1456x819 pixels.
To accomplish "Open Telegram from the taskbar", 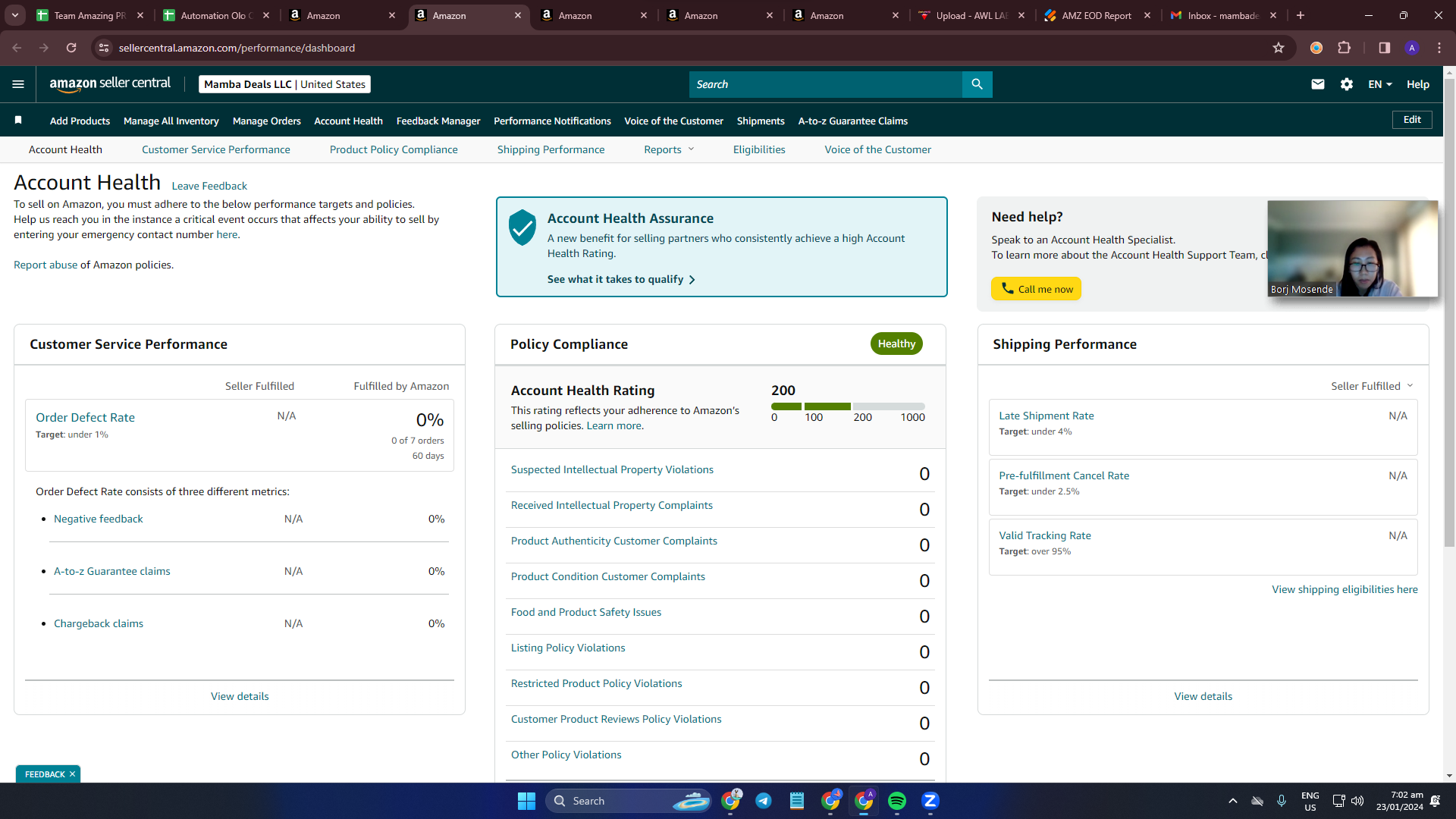I will point(764,801).
